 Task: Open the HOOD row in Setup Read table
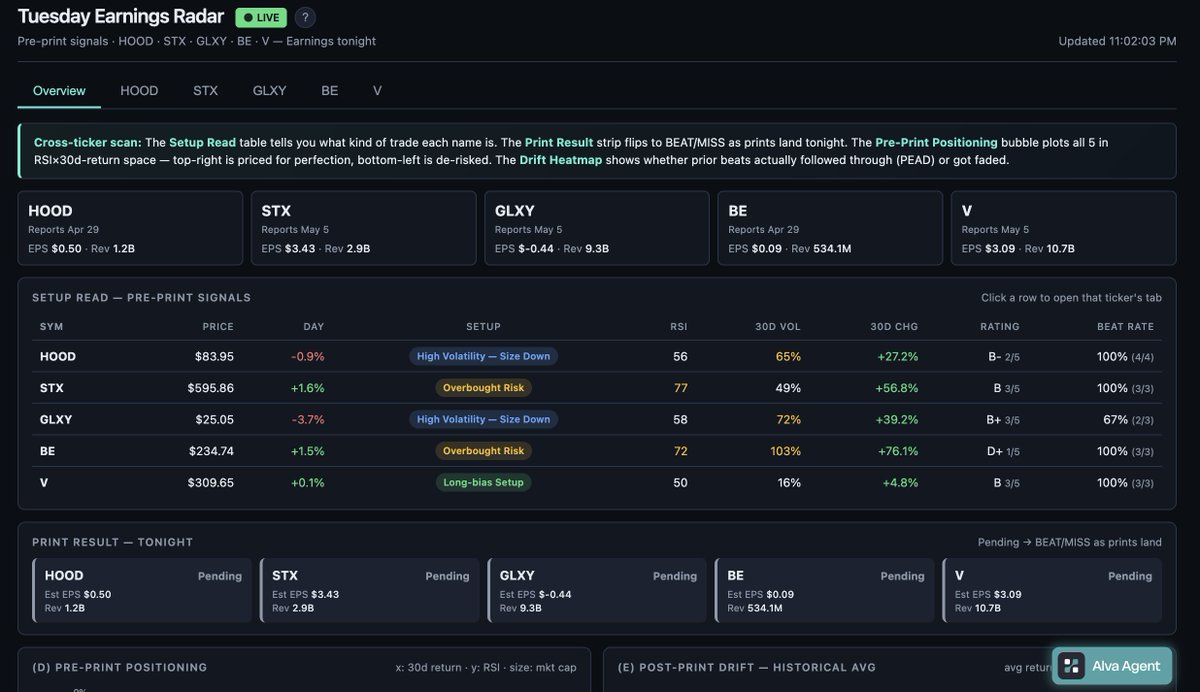tap(597, 356)
